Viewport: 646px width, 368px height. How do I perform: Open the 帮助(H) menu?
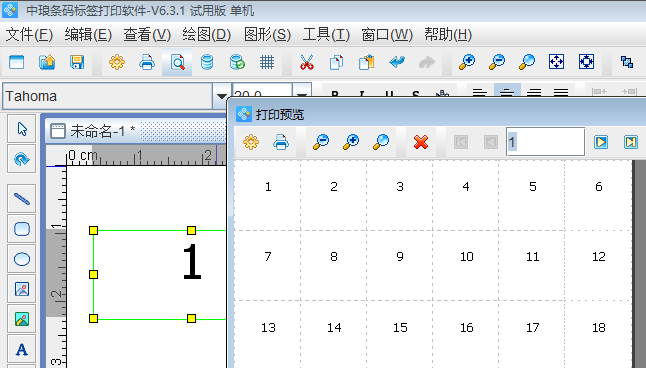click(x=448, y=35)
